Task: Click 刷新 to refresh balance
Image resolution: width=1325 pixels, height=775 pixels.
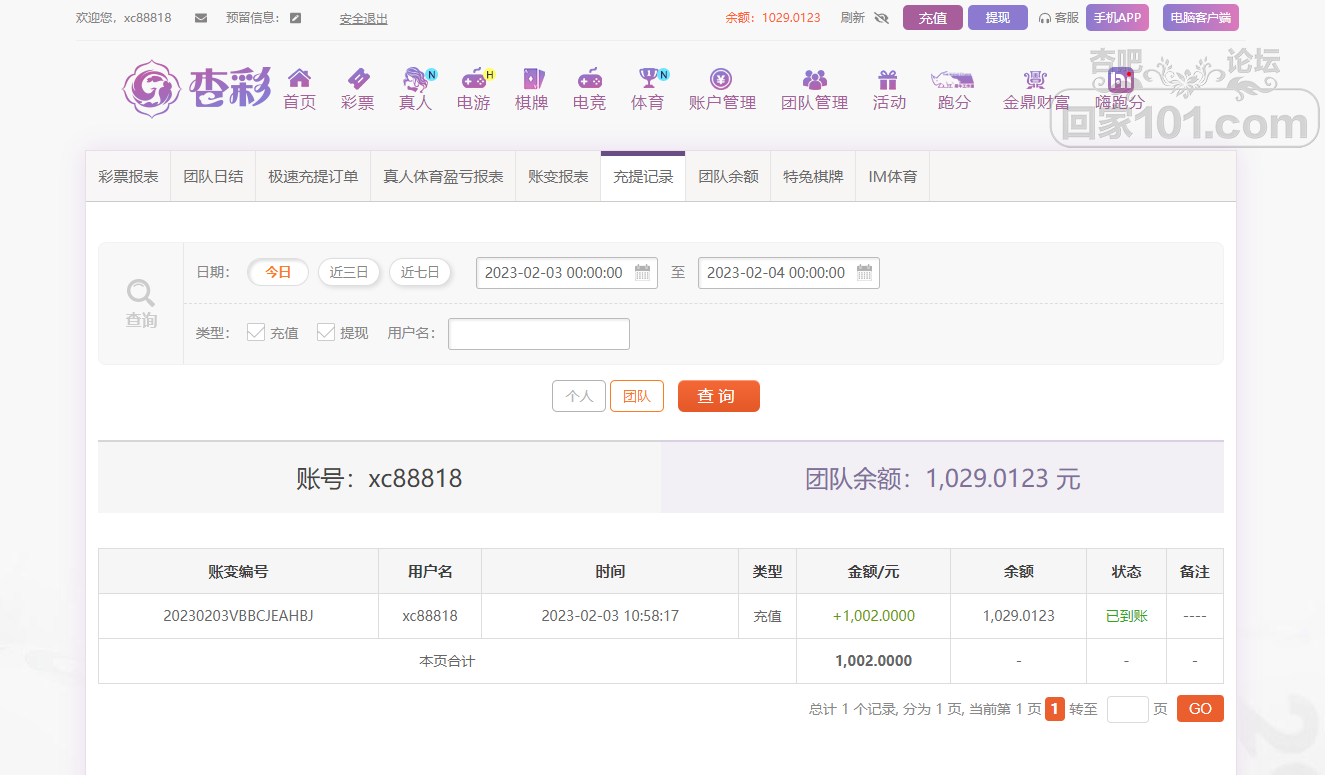Action: (852, 18)
